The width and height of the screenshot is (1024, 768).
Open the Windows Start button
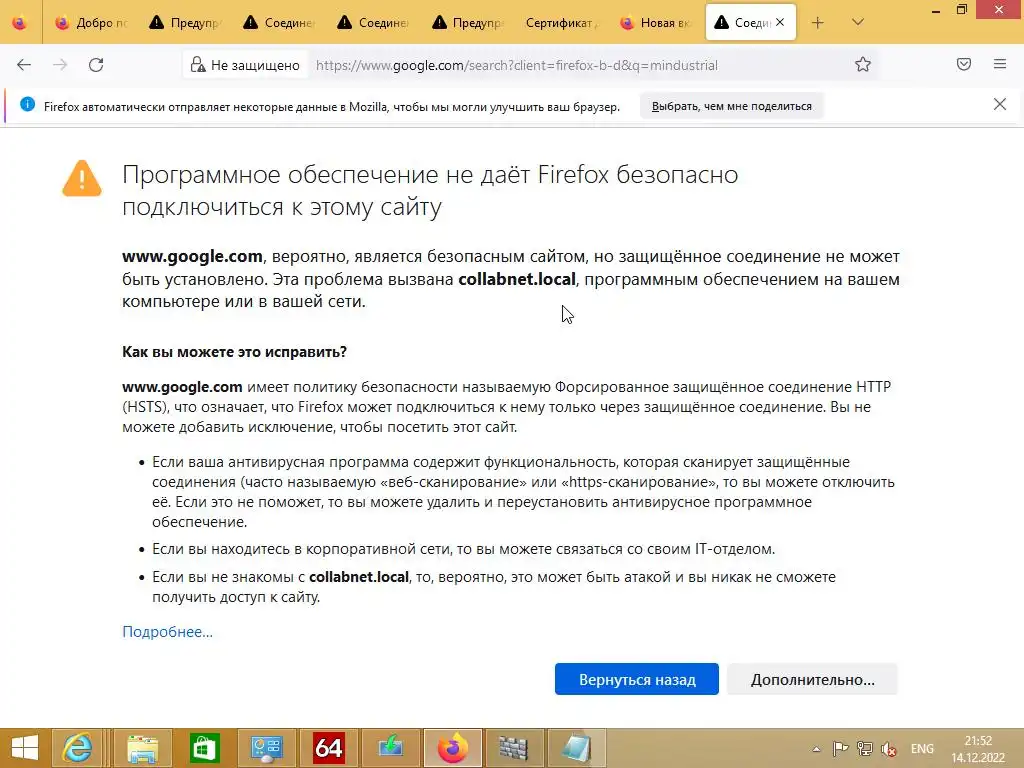(24, 748)
